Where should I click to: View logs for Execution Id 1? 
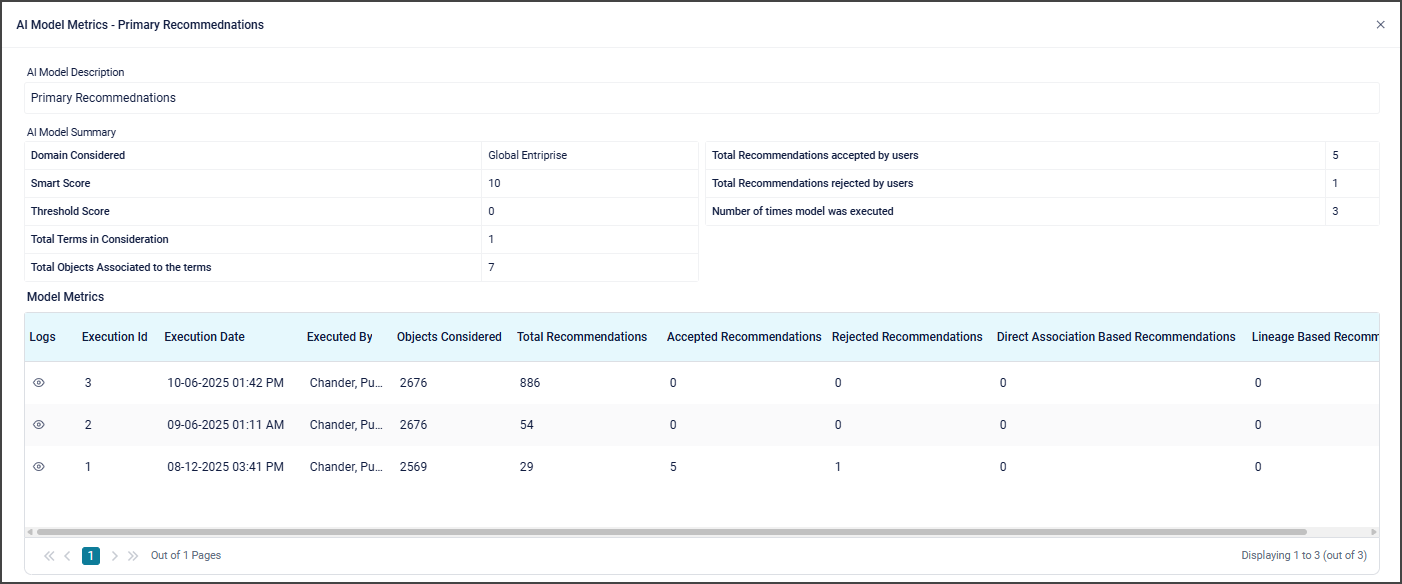[x=39, y=467]
